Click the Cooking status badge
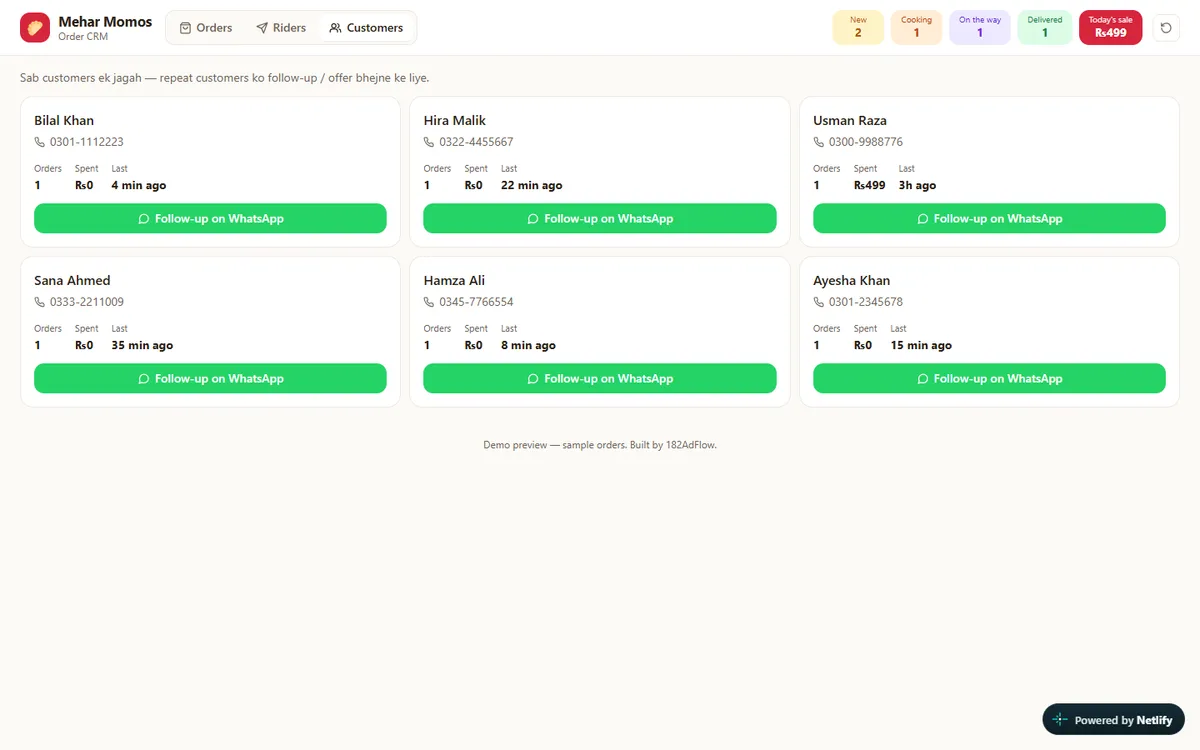This screenshot has width=1200, height=750. point(916,28)
